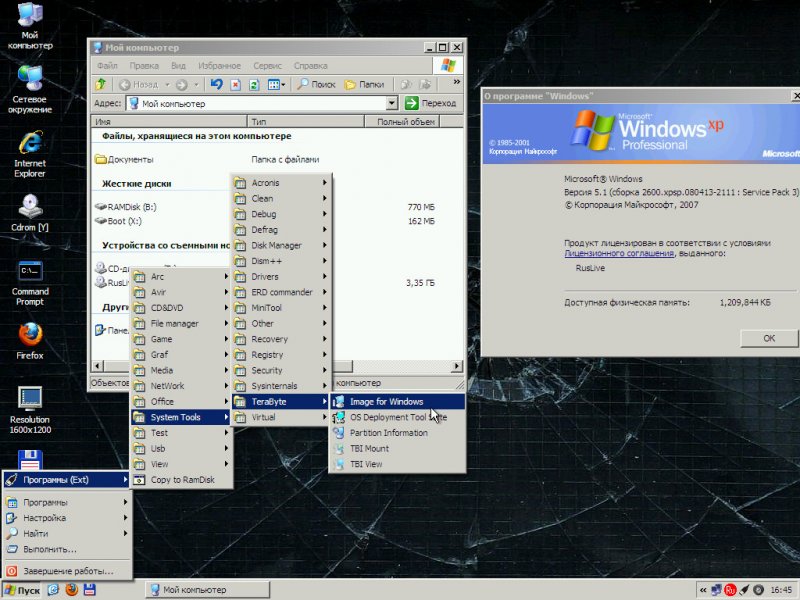Expand the File manager submenu
800x600 pixels.
[181, 323]
